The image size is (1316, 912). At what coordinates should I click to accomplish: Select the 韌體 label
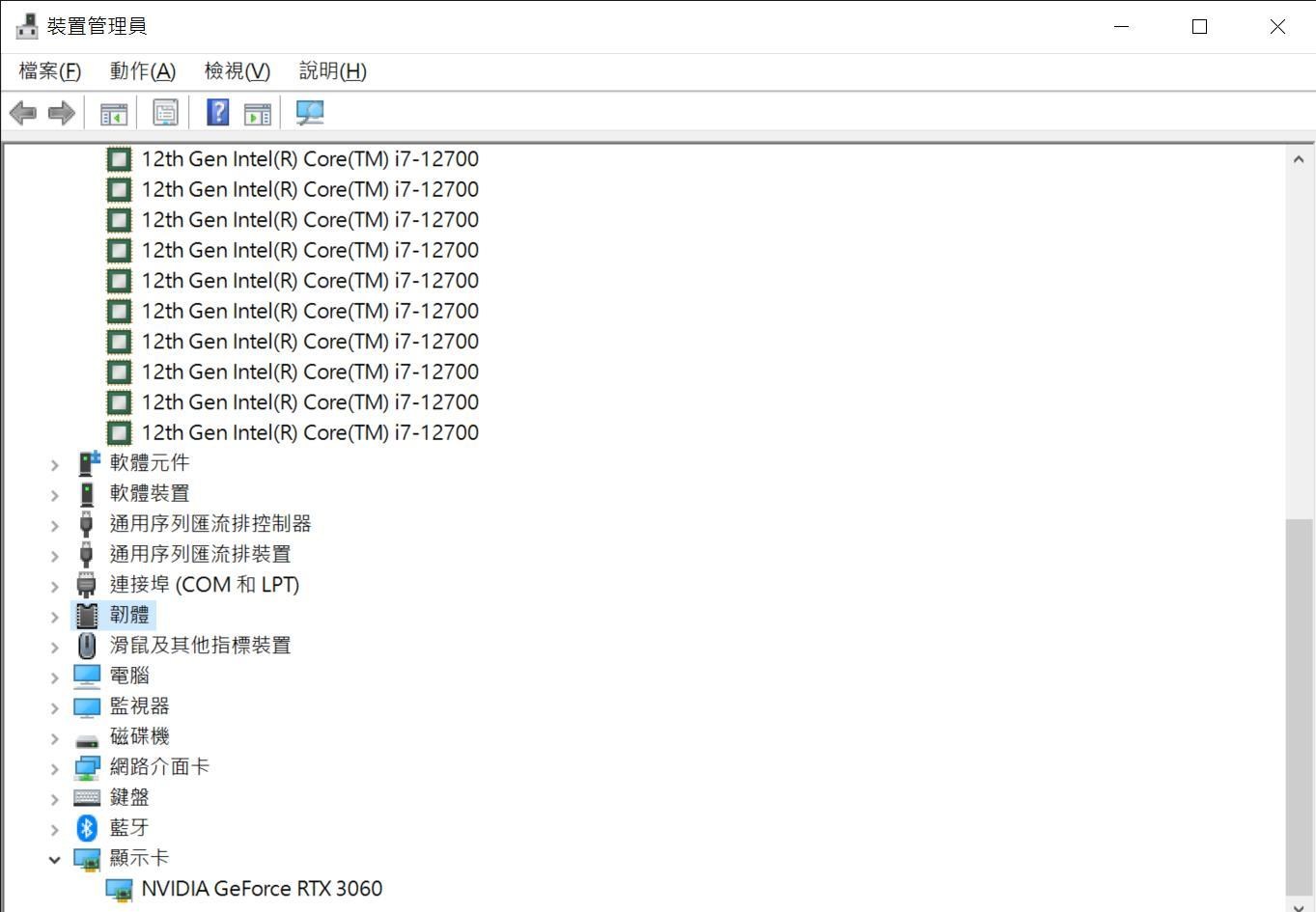click(x=129, y=615)
